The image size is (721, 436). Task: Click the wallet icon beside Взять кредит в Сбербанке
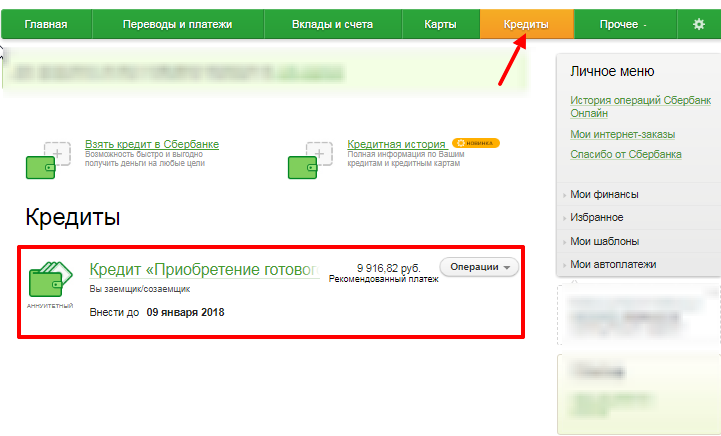point(48,160)
